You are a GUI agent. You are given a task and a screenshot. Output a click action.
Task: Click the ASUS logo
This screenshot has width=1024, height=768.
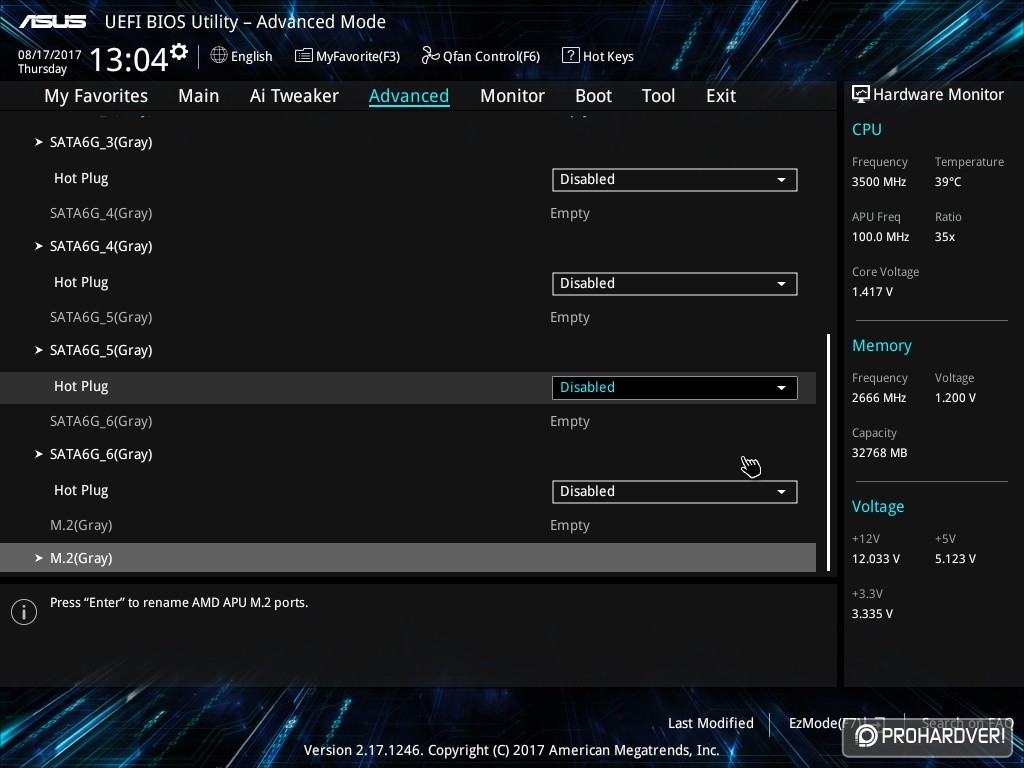click(x=53, y=22)
